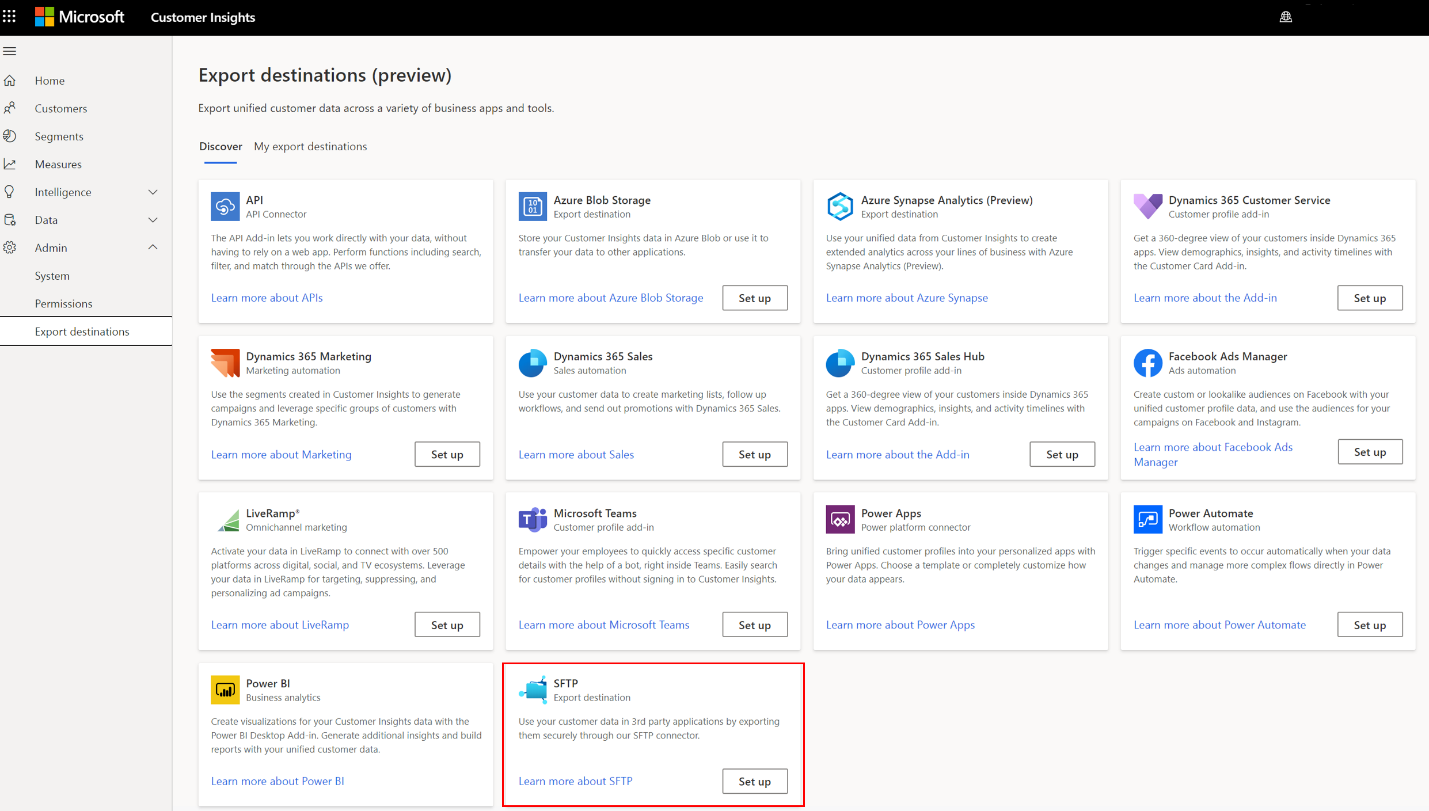
Task: Set up Dynamics 365 Marketing
Action: click(x=447, y=454)
